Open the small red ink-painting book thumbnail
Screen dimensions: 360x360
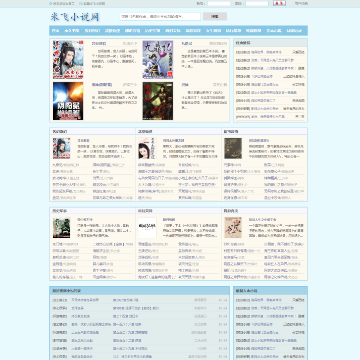click(233, 228)
